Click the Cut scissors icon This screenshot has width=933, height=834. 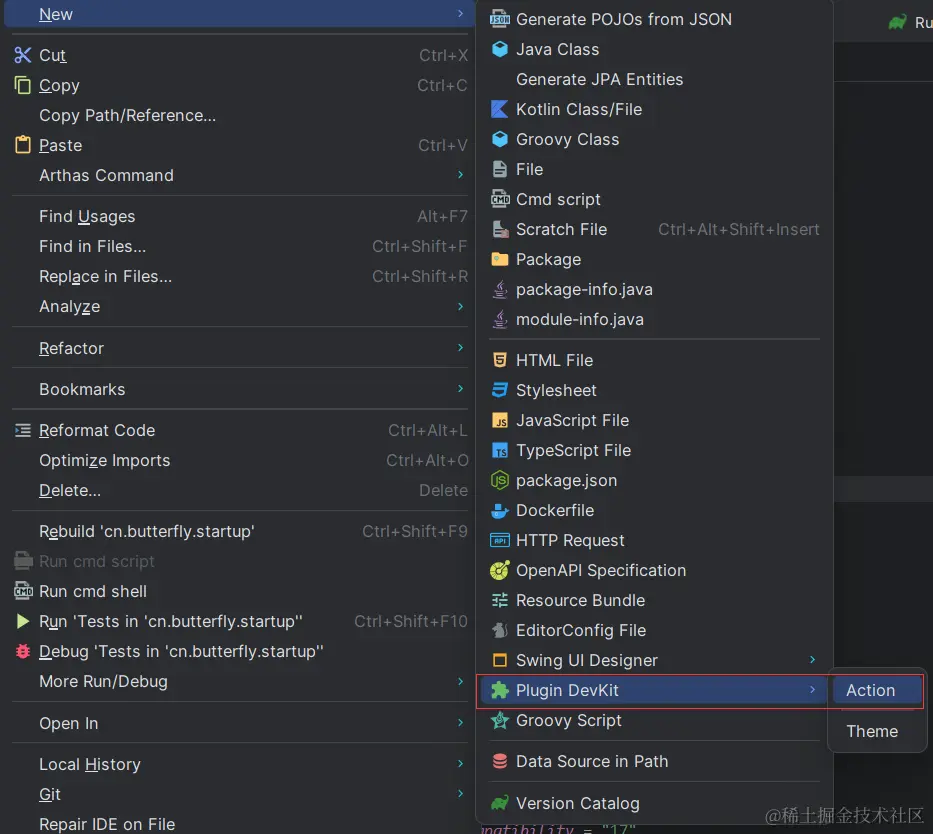(23, 55)
